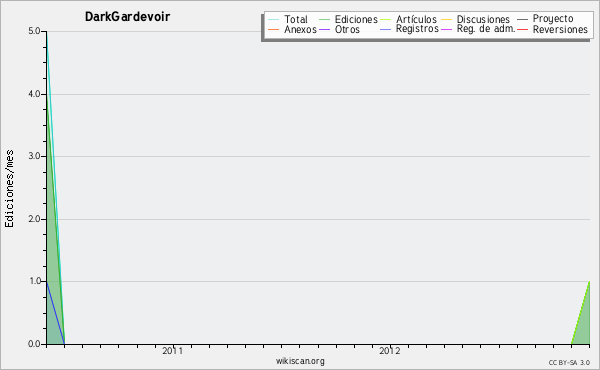Viewport: 600px width, 370px height.
Task: Click the 2.0 y-axis value
Action: (x=34, y=219)
